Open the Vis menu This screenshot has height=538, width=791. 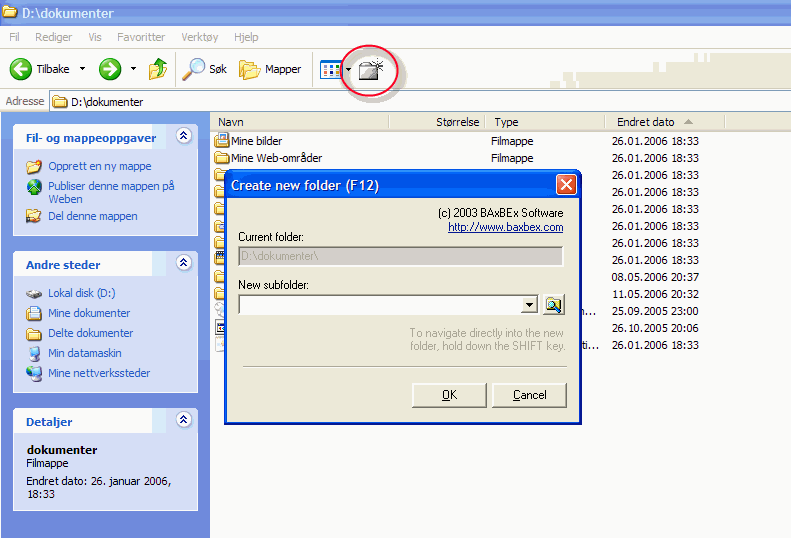[95, 37]
